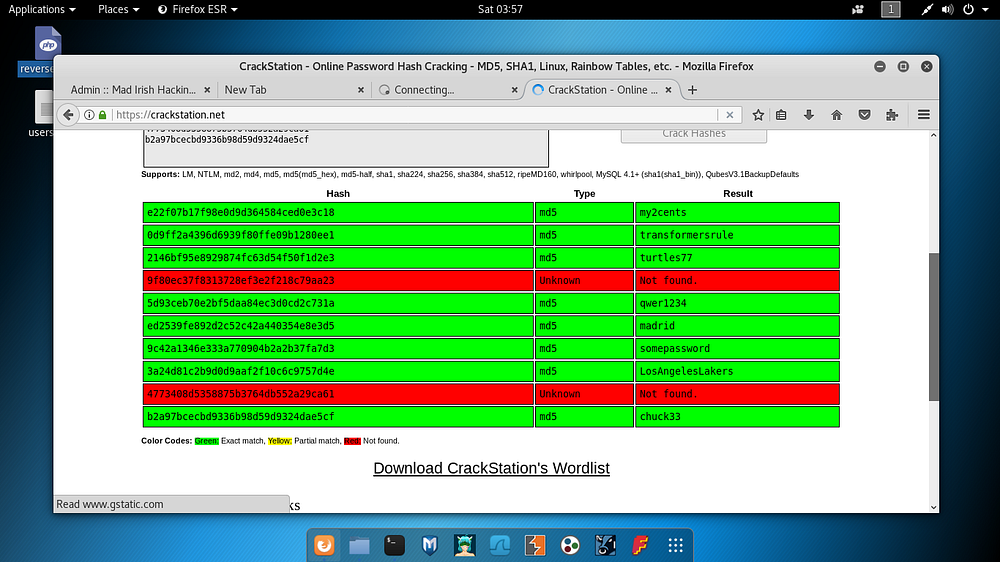Open the volume control in the top bar
This screenshot has width=1000, height=562.
point(948,10)
